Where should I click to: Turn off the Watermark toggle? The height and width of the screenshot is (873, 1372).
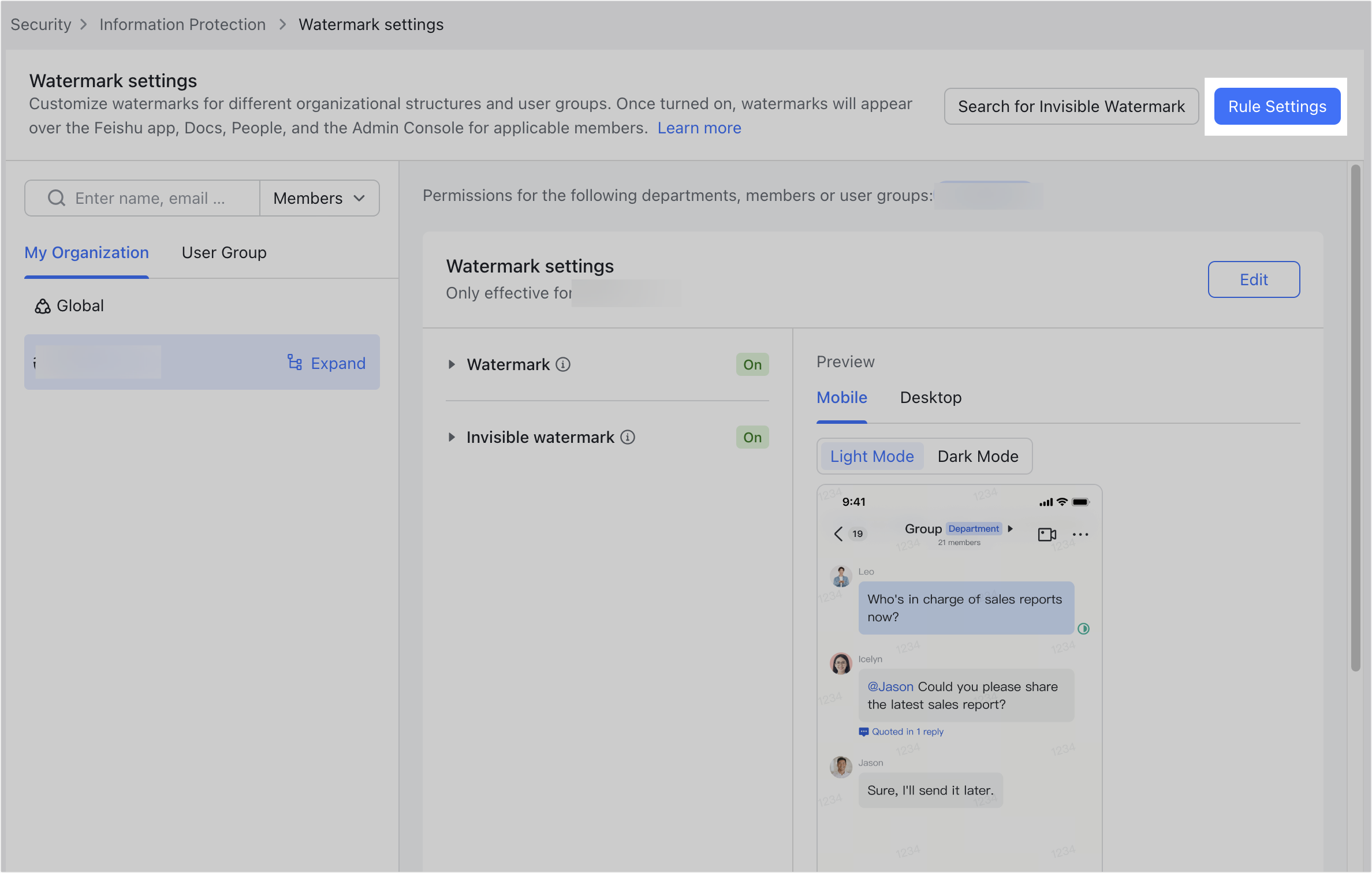point(752,364)
